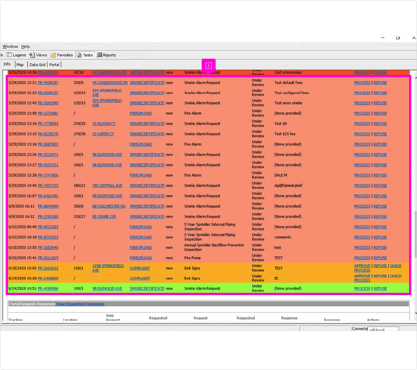The image size is (417, 370).
Task: Click REFUSE in the 16:07 row
Action: [x=380, y=196]
